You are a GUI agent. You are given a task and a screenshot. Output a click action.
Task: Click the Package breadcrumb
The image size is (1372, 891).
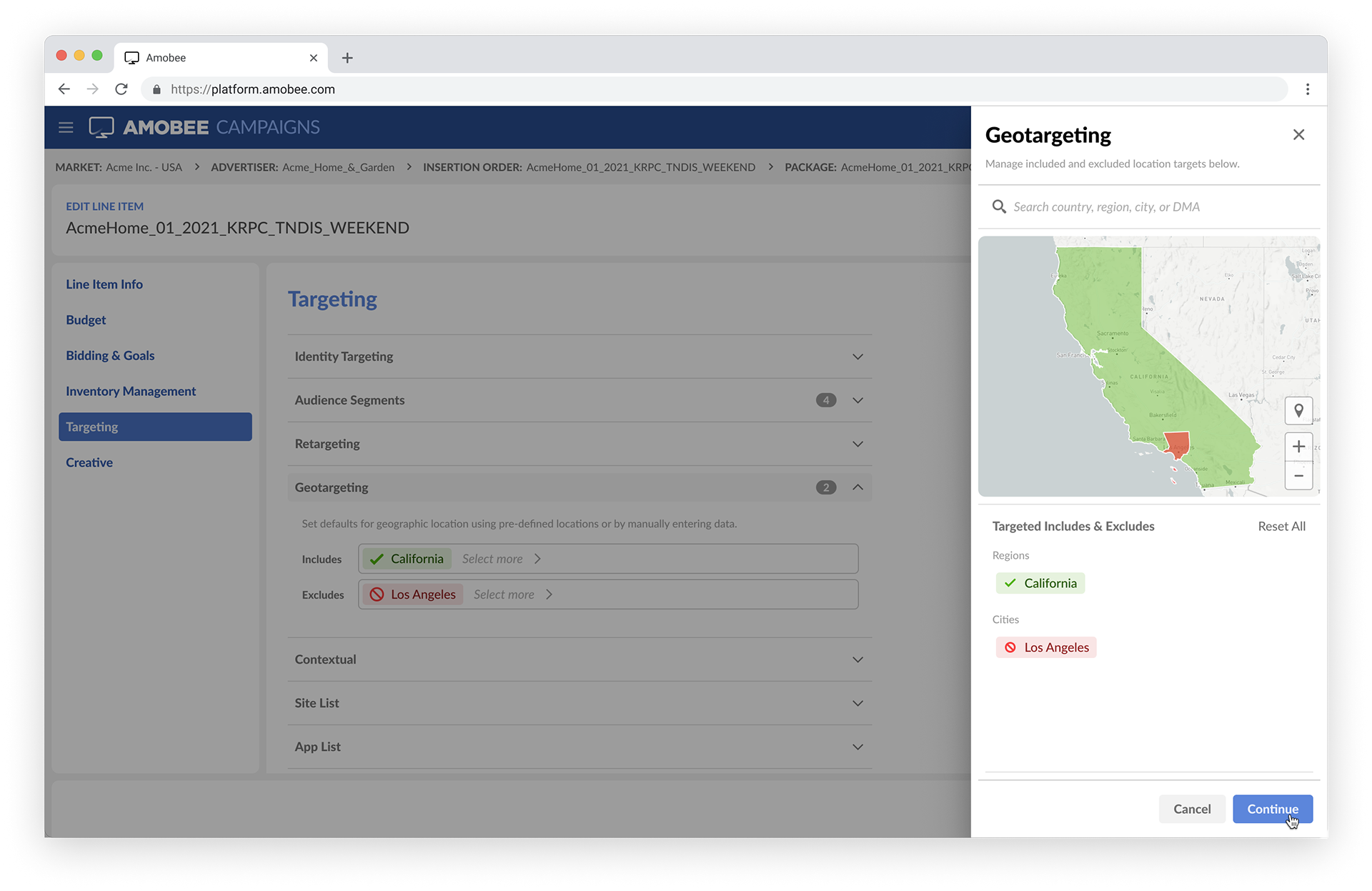[x=878, y=167]
